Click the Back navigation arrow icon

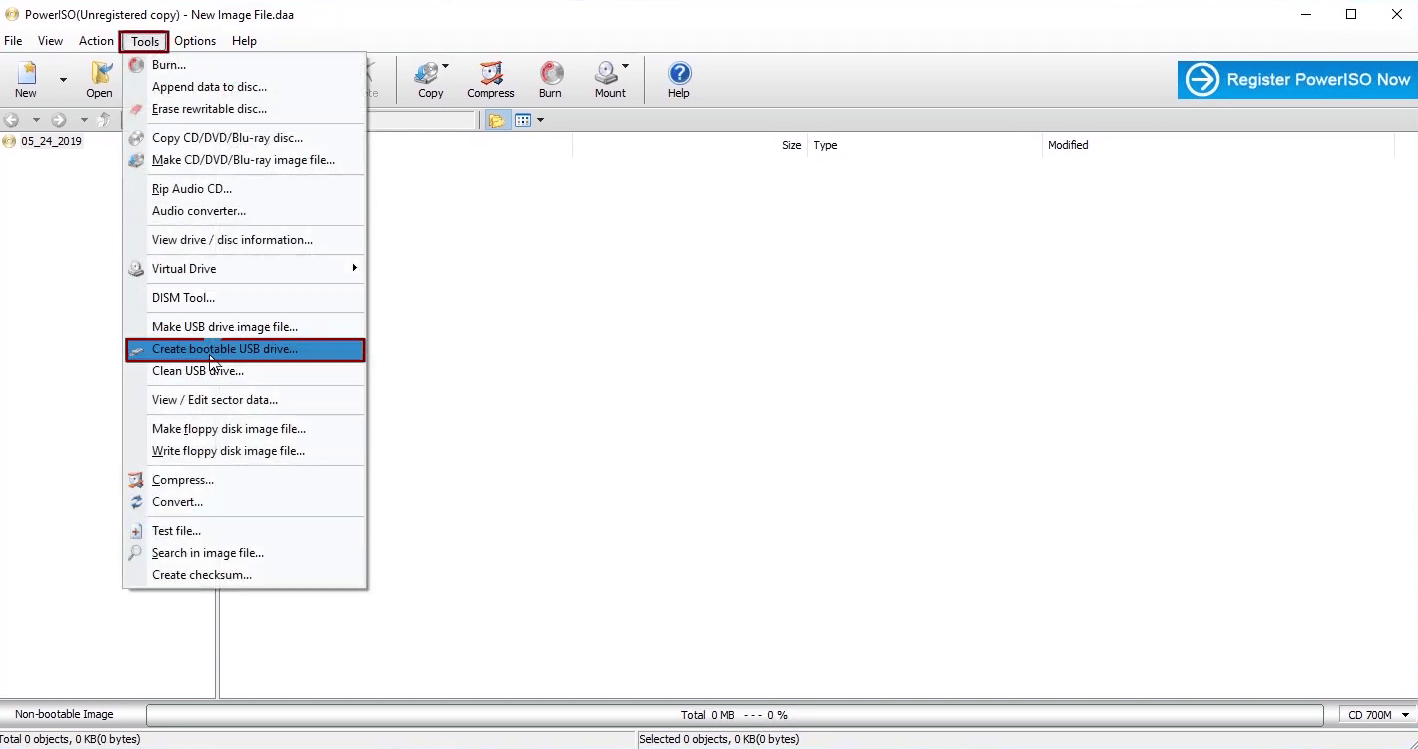point(12,120)
